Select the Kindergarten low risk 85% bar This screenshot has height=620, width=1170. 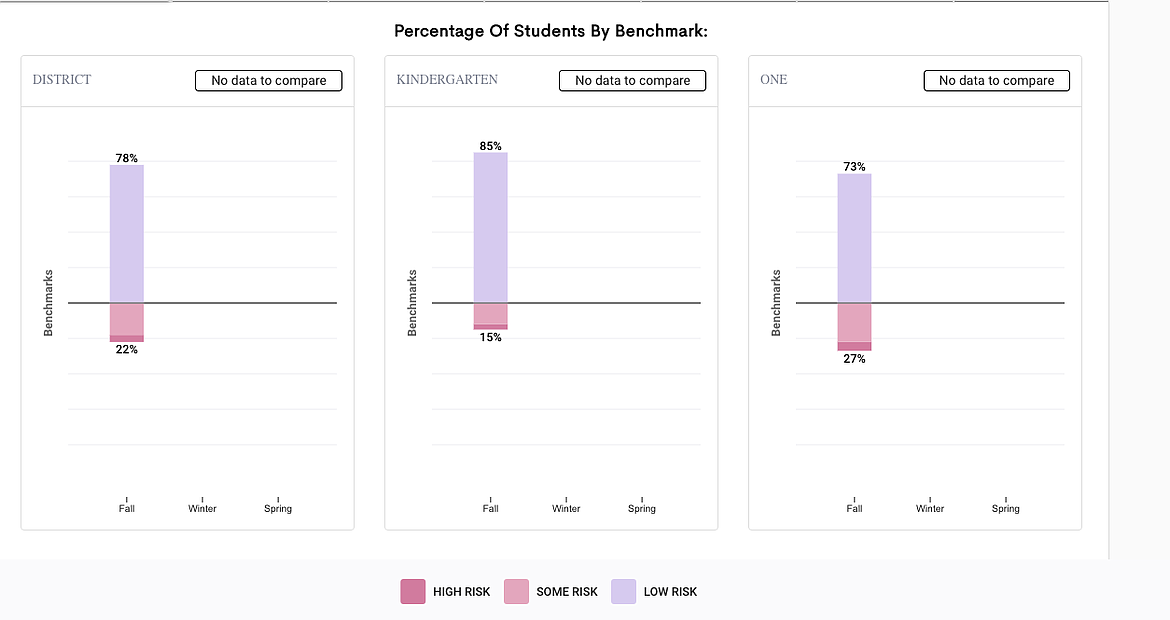pyautogui.click(x=491, y=227)
